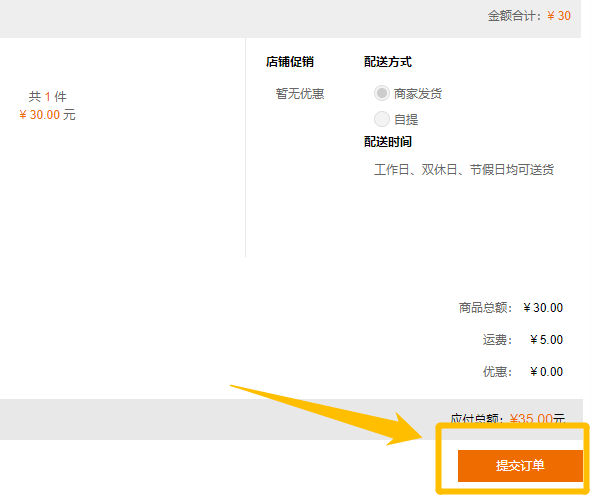
Task: Click the 配送时间 section heading
Action: (387, 142)
